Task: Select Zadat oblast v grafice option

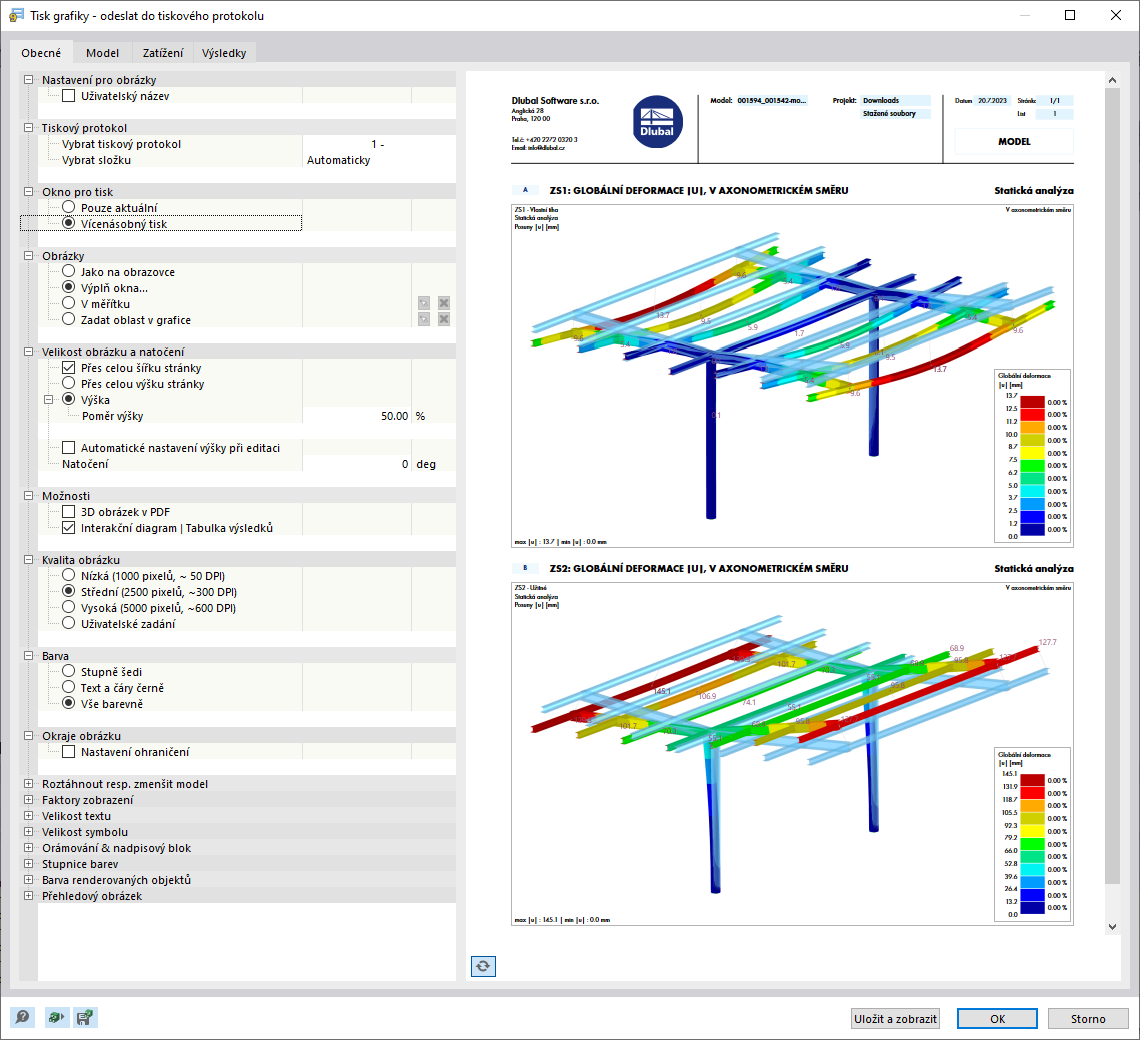Action: tap(68, 319)
